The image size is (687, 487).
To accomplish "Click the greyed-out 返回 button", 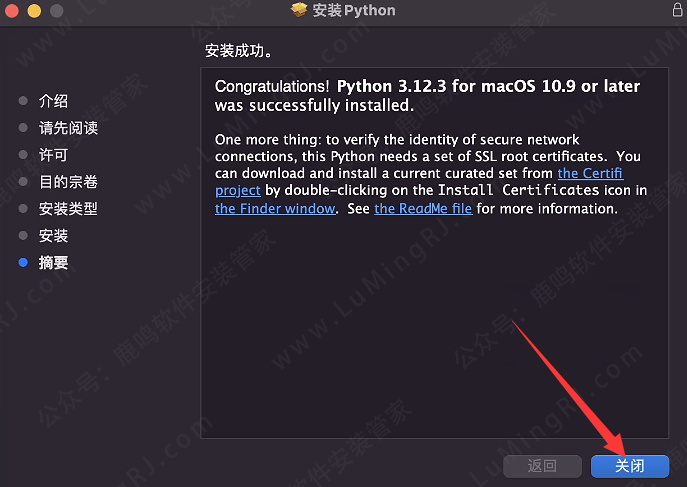I will (x=542, y=466).
